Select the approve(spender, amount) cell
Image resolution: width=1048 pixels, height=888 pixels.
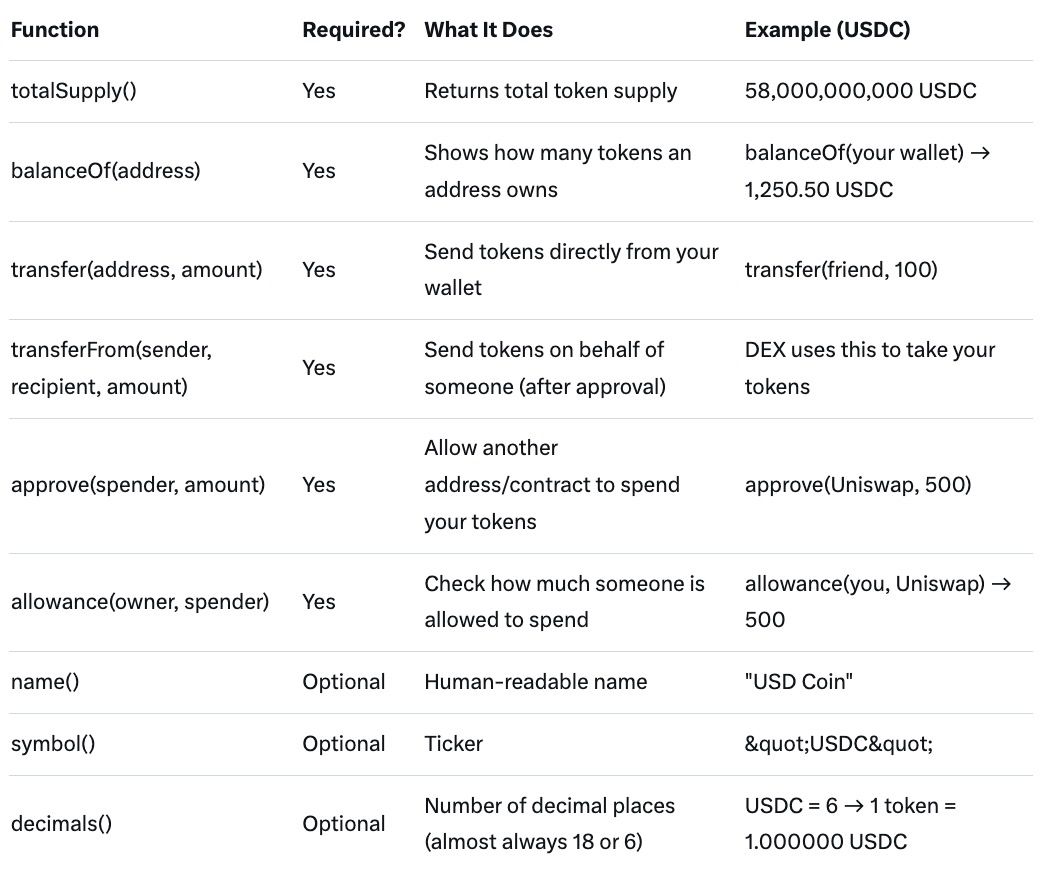point(138,485)
